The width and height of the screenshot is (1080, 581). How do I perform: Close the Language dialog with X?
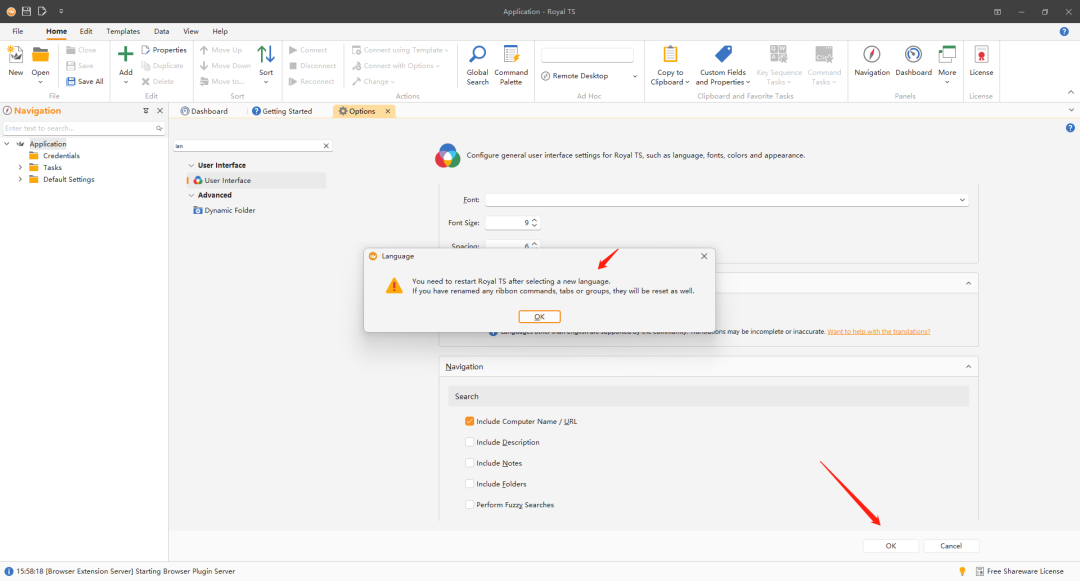[x=704, y=256]
